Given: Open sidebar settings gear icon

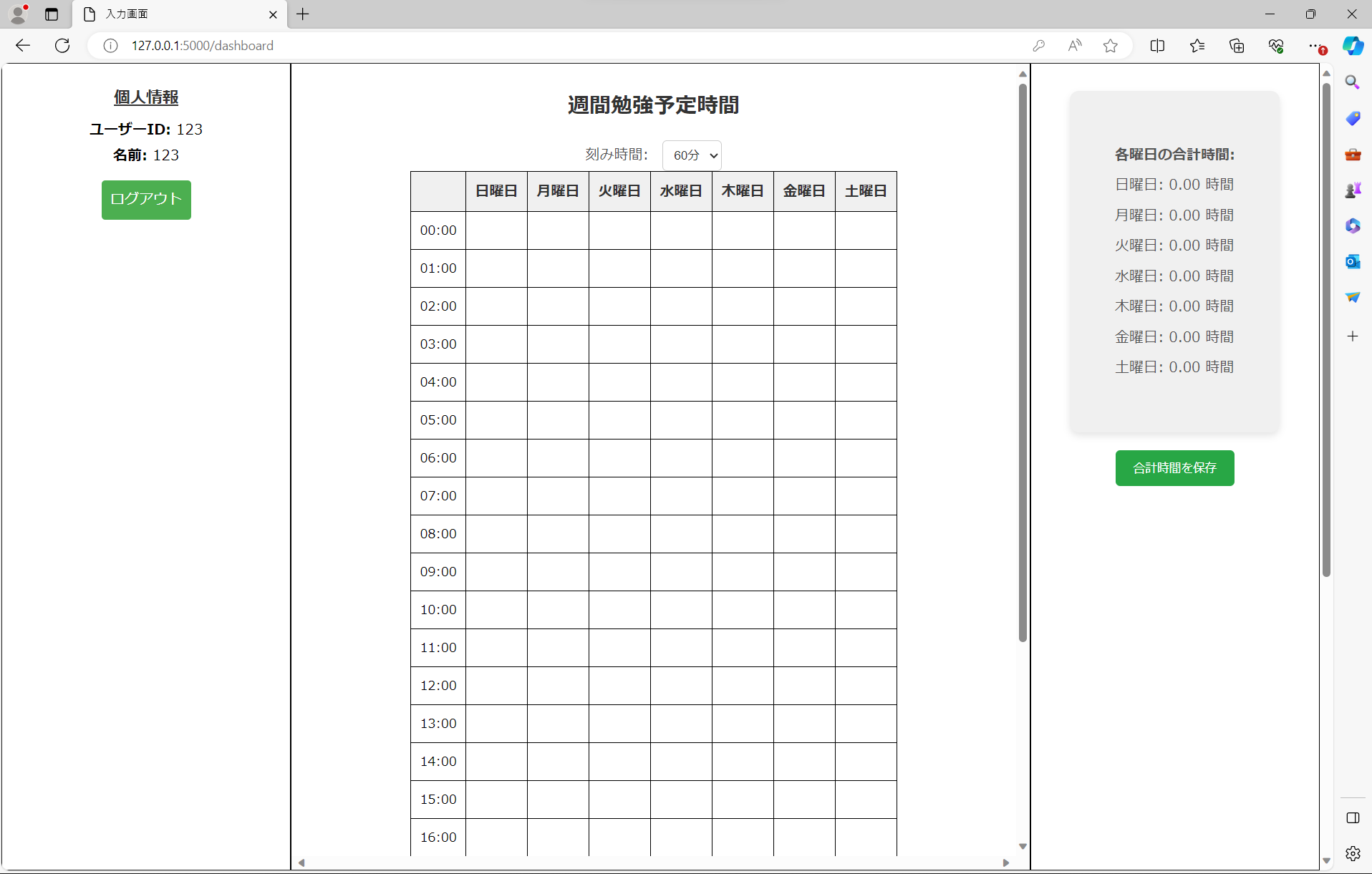Looking at the screenshot, I should (x=1352, y=853).
